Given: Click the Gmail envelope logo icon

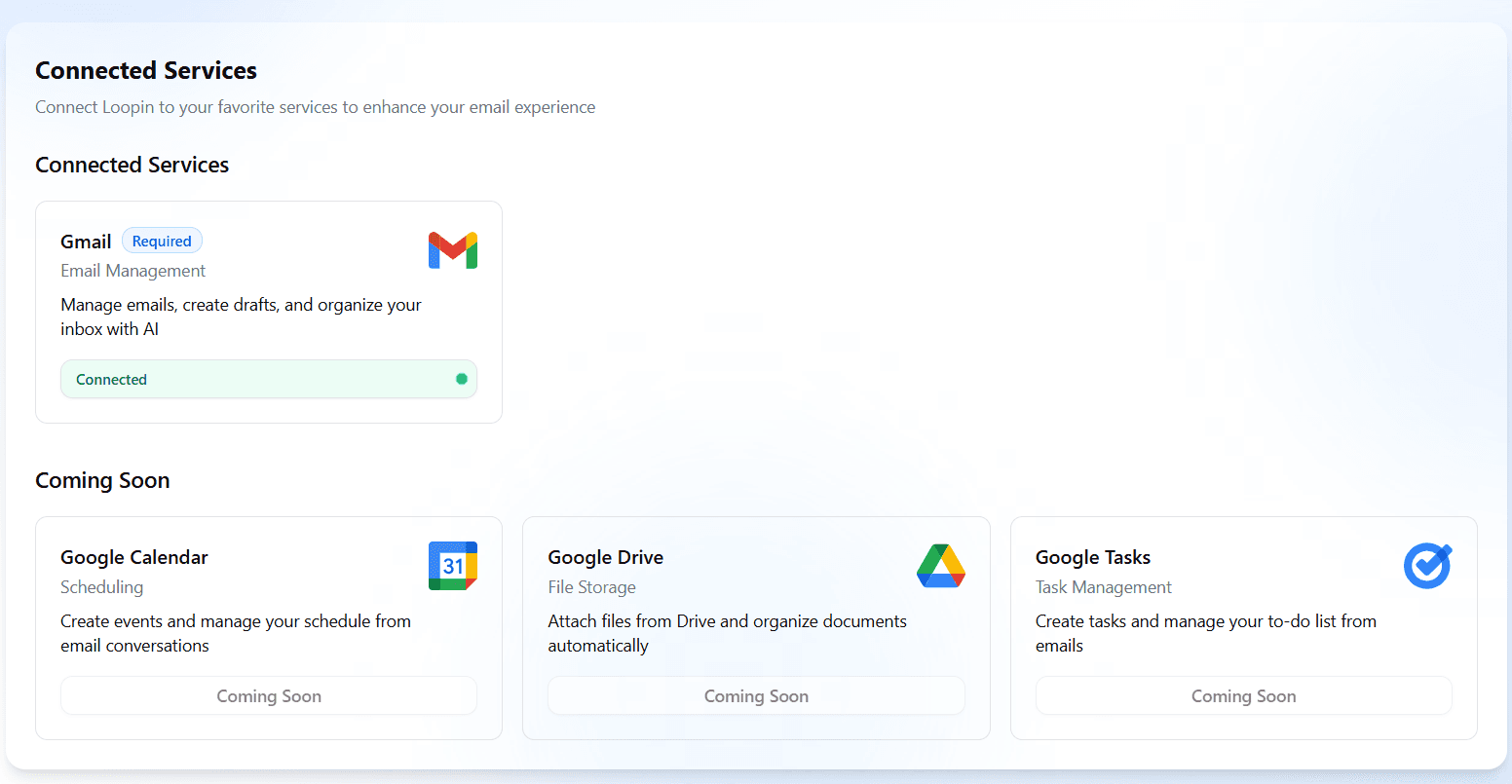Looking at the screenshot, I should [453, 250].
